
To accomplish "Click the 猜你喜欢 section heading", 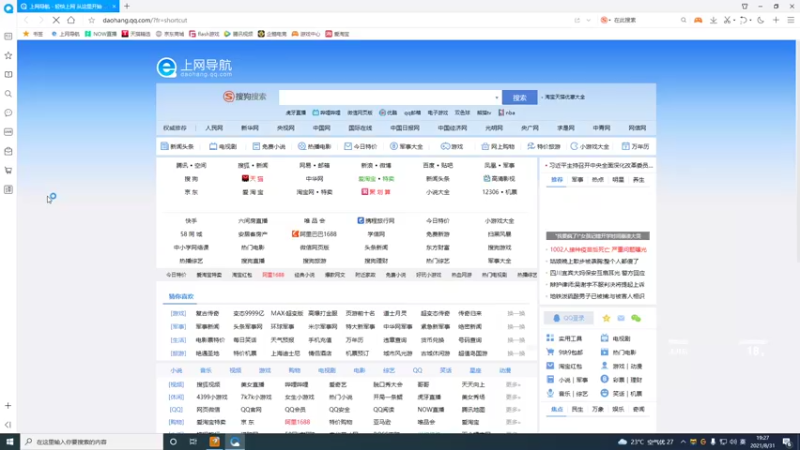I will click(x=181, y=296).
